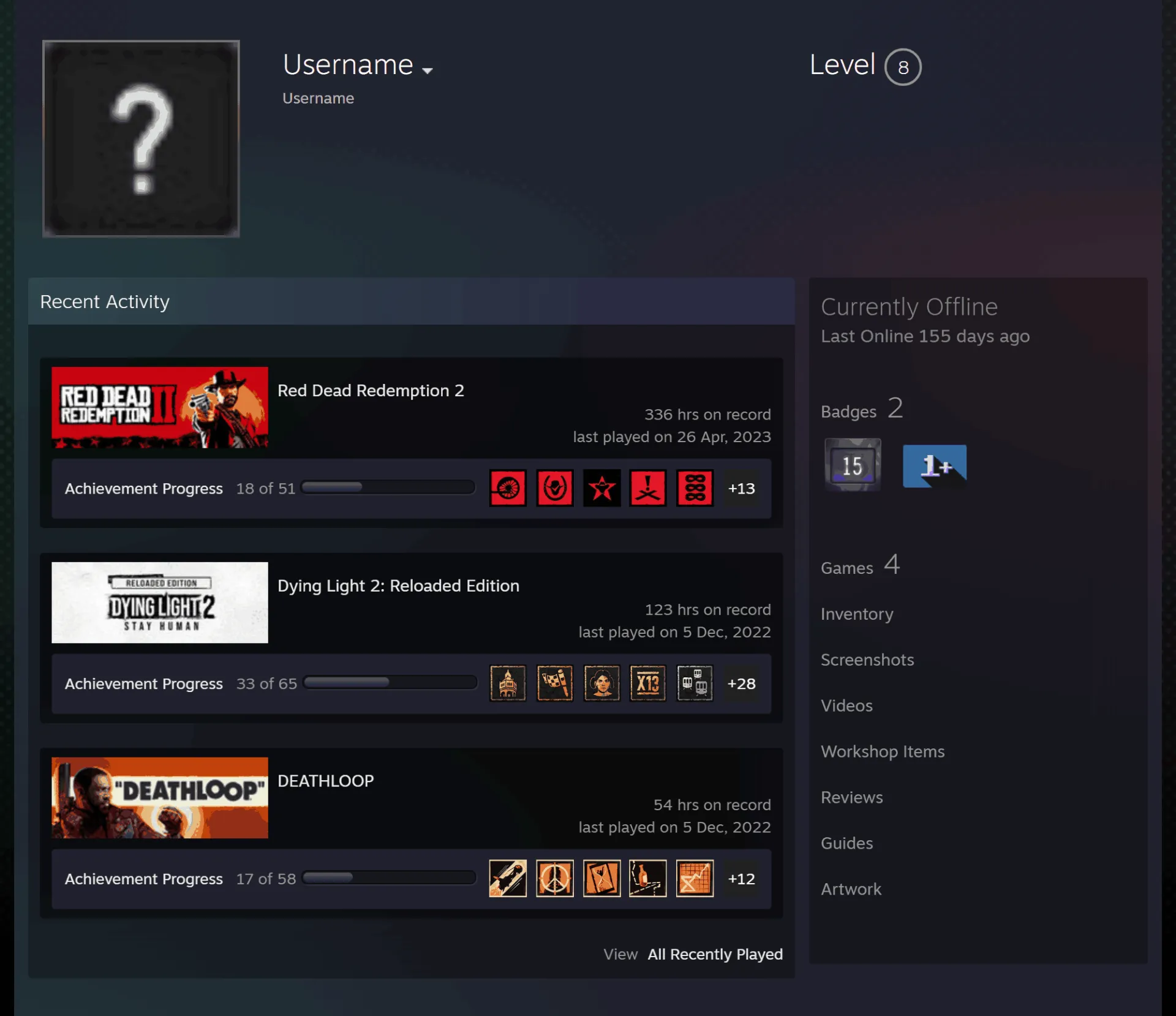Image resolution: width=1176 pixels, height=1016 pixels.
Task: Show the +13 more Red Dead achievements
Action: point(741,489)
